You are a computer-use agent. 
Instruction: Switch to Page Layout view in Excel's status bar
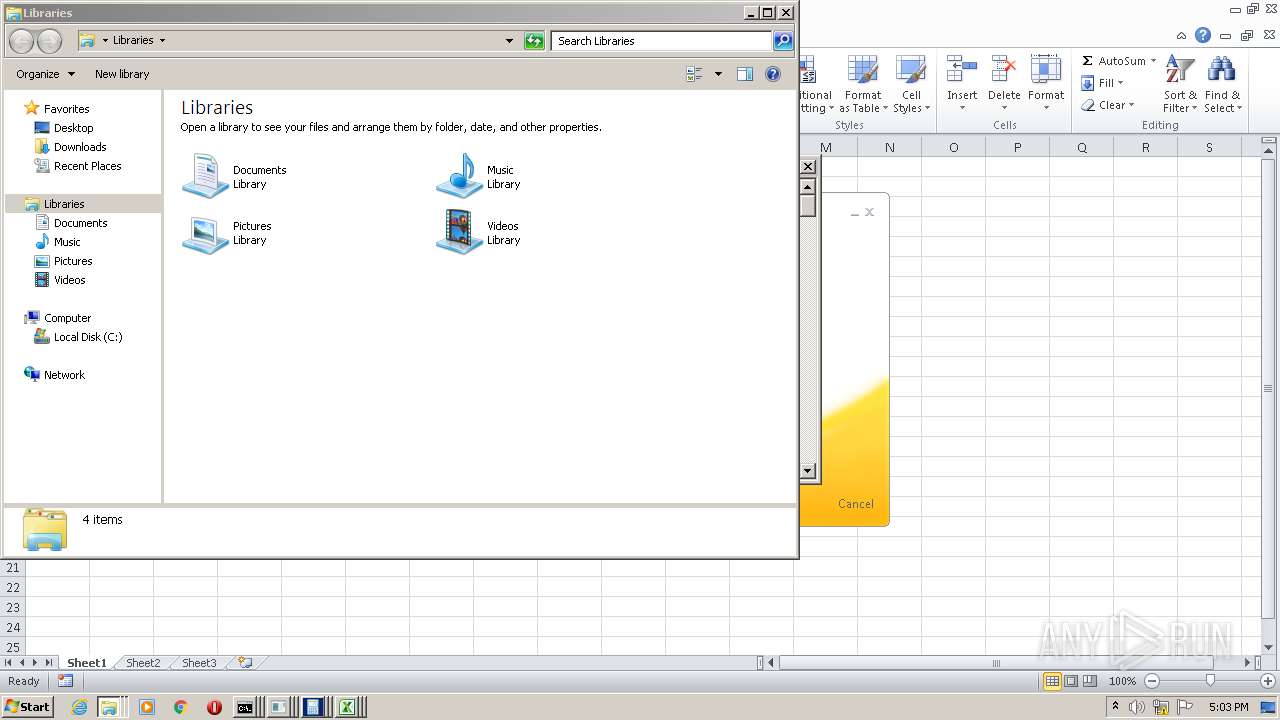pos(1071,681)
